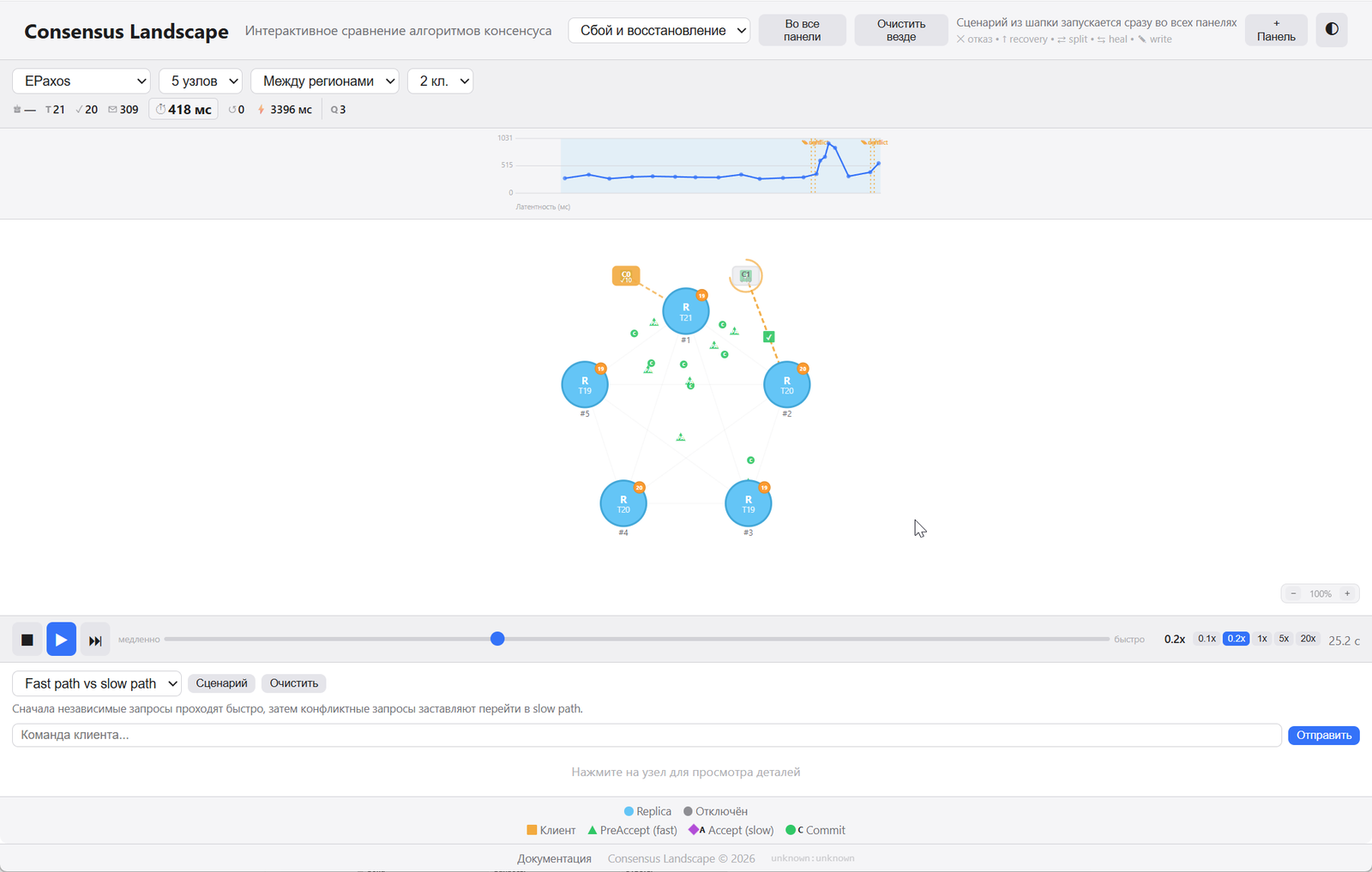Step forward with the skip icon
1372x872 pixels.
tap(95, 640)
